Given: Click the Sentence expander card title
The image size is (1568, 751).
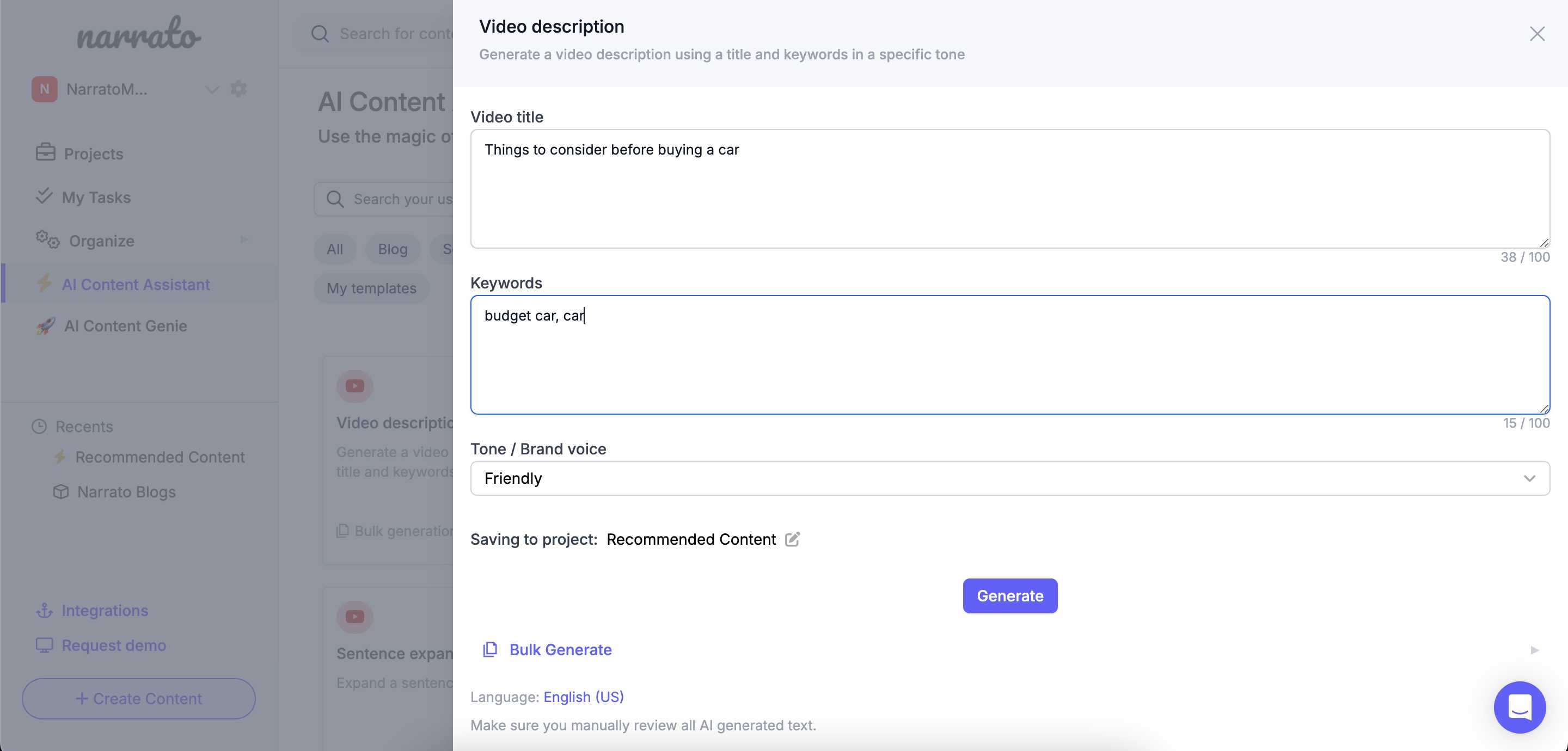Looking at the screenshot, I should pyautogui.click(x=394, y=654).
